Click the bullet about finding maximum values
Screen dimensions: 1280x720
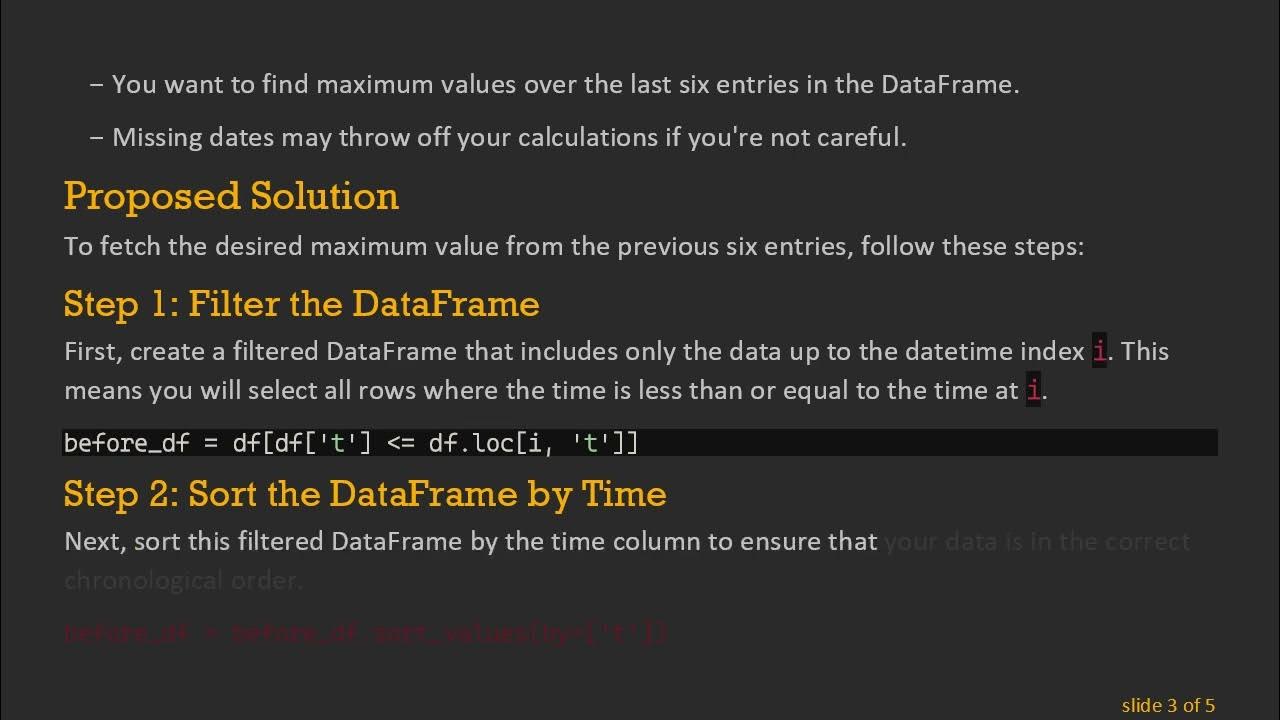tap(565, 85)
